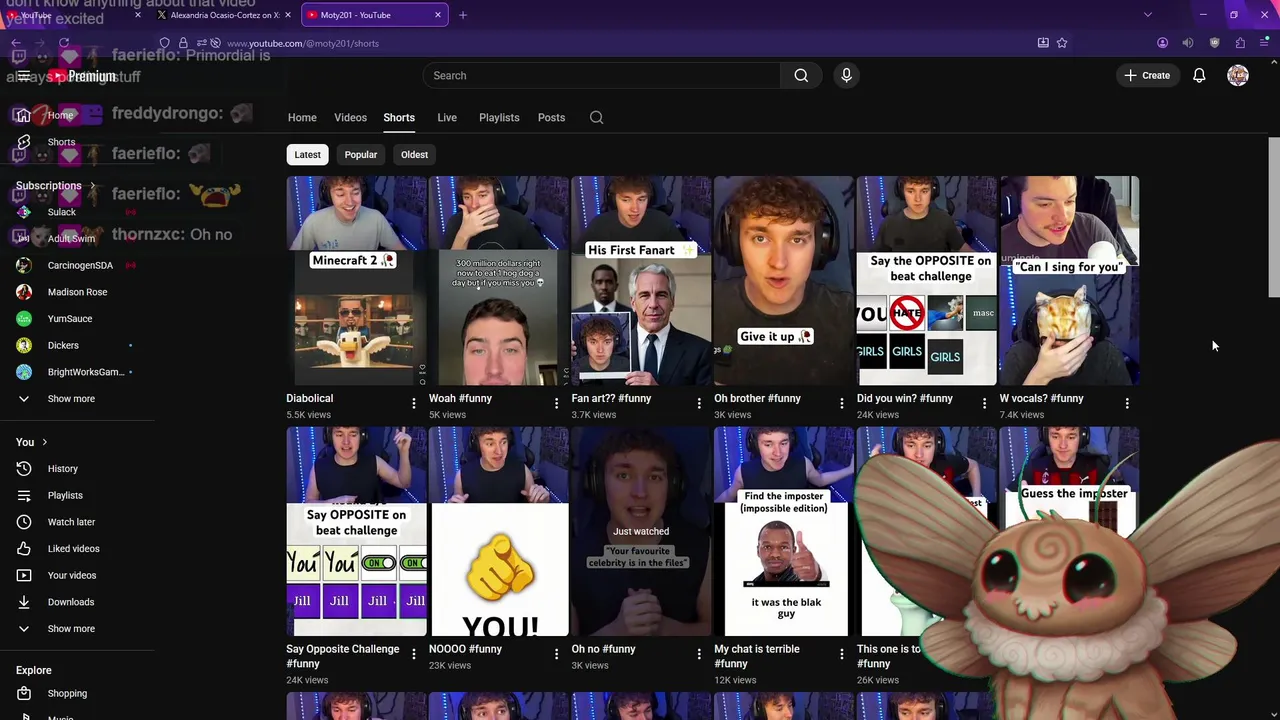The image size is (1280, 720).
Task: Expand the Subscriptions section chevron
Action: coord(92,186)
